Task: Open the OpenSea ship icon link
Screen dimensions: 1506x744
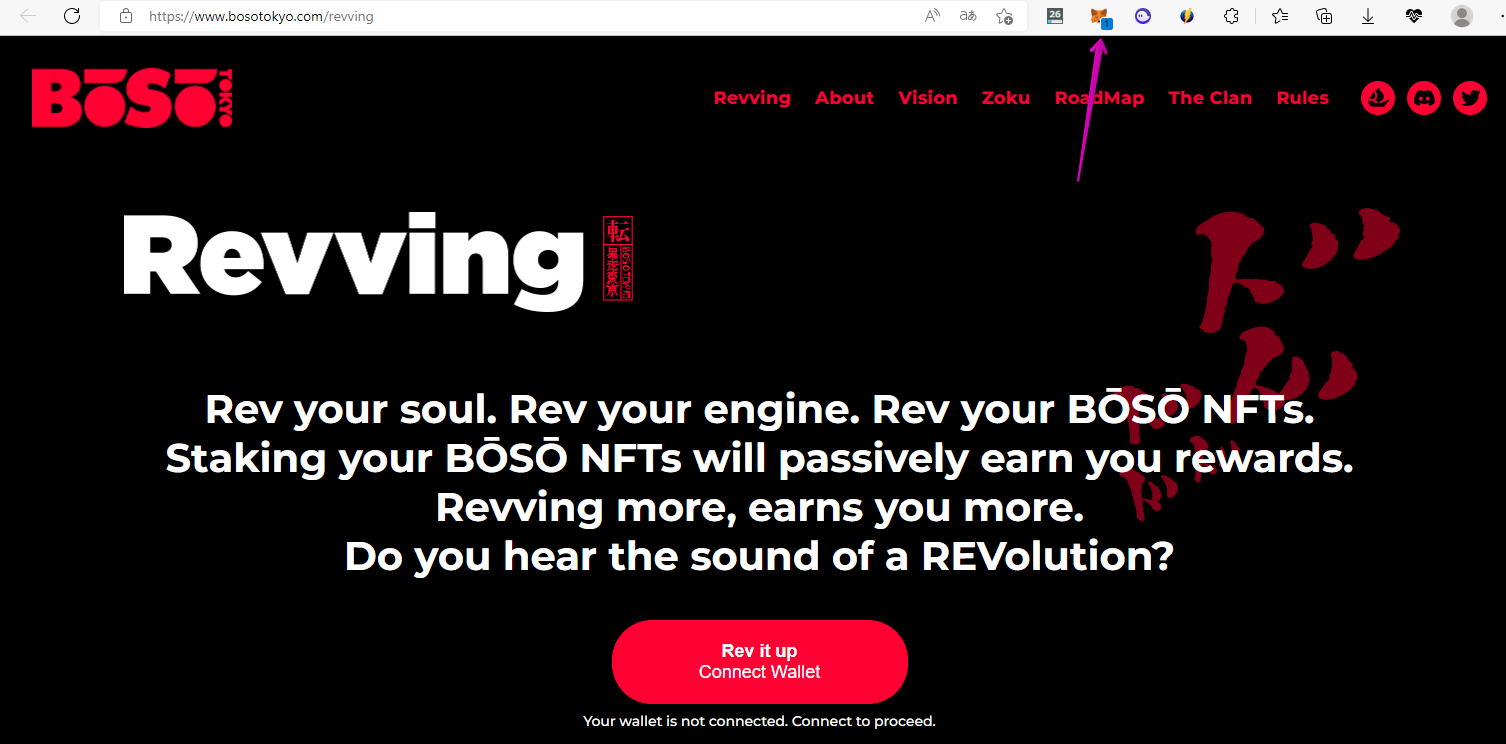Action: 1377,98
